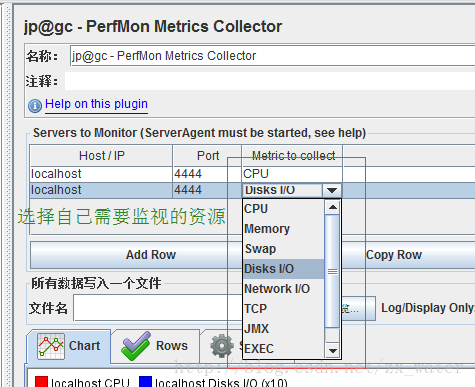
Task: Click the blue localhost Disks I/O legend swatch
Action: pos(145,382)
